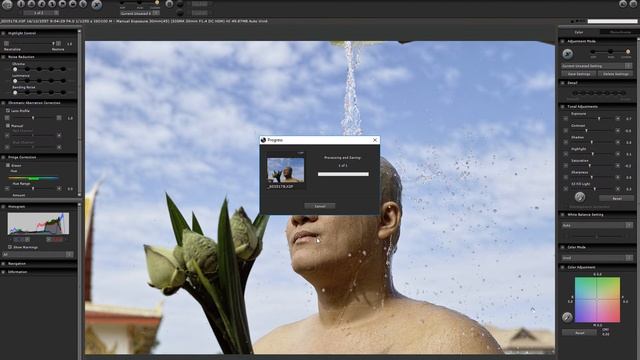The height and width of the screenshot is (360, 640).
Task: Click the eyedropper icon below X3 Fill Light
Action: pyautogui.click(x=580, y=197)
